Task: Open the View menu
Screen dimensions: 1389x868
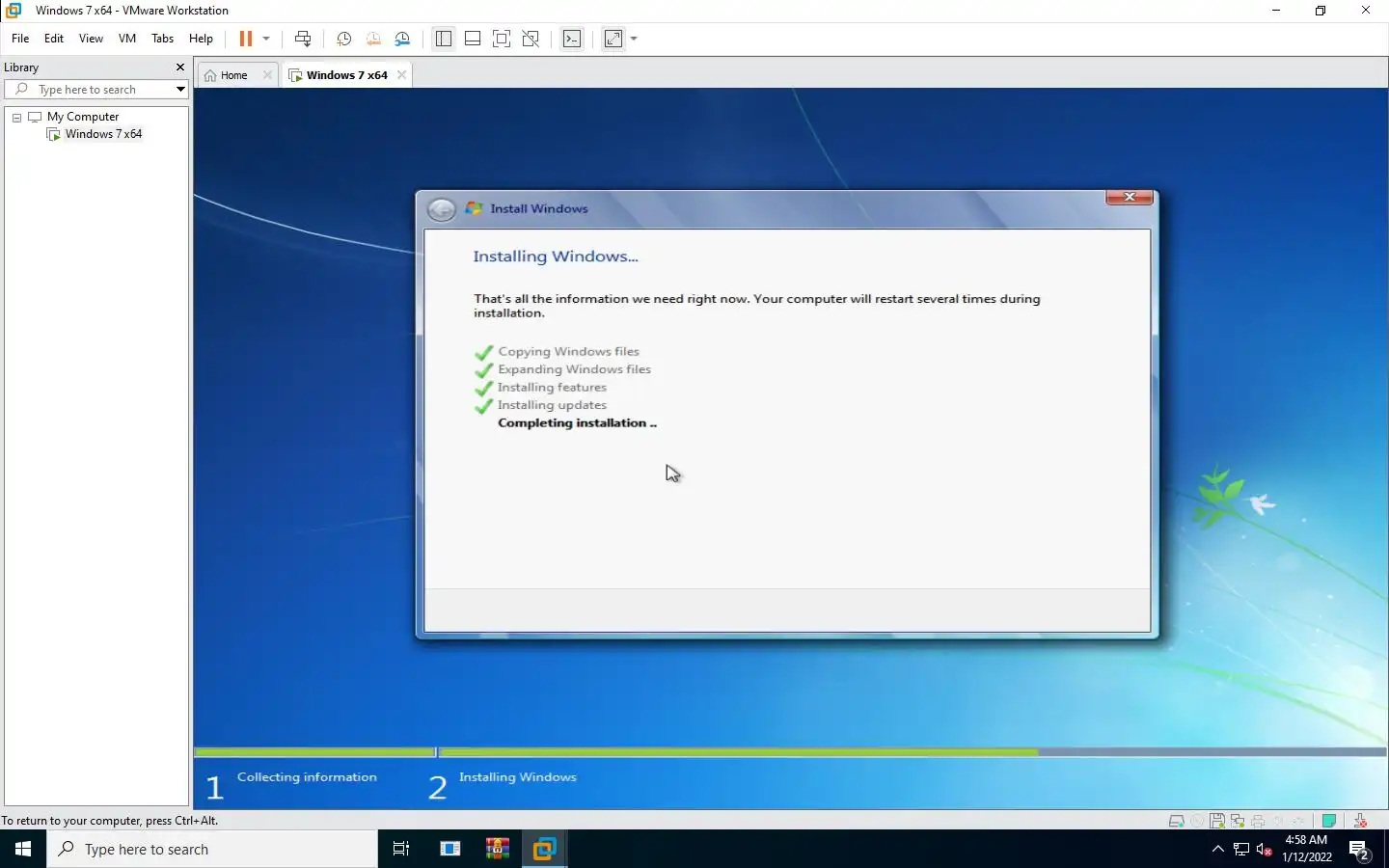Action: tap(91, 39)
